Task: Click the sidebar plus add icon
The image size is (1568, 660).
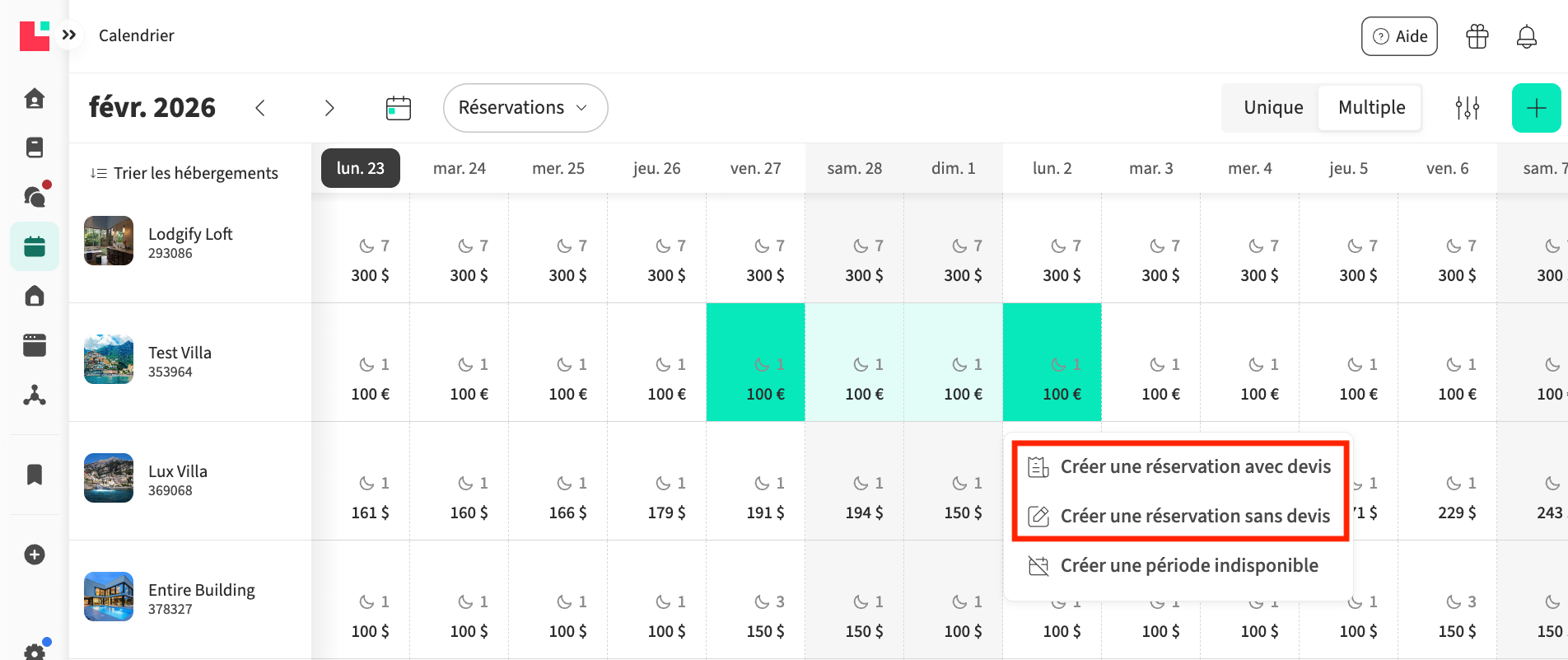Action: click(x=35, y=555)
